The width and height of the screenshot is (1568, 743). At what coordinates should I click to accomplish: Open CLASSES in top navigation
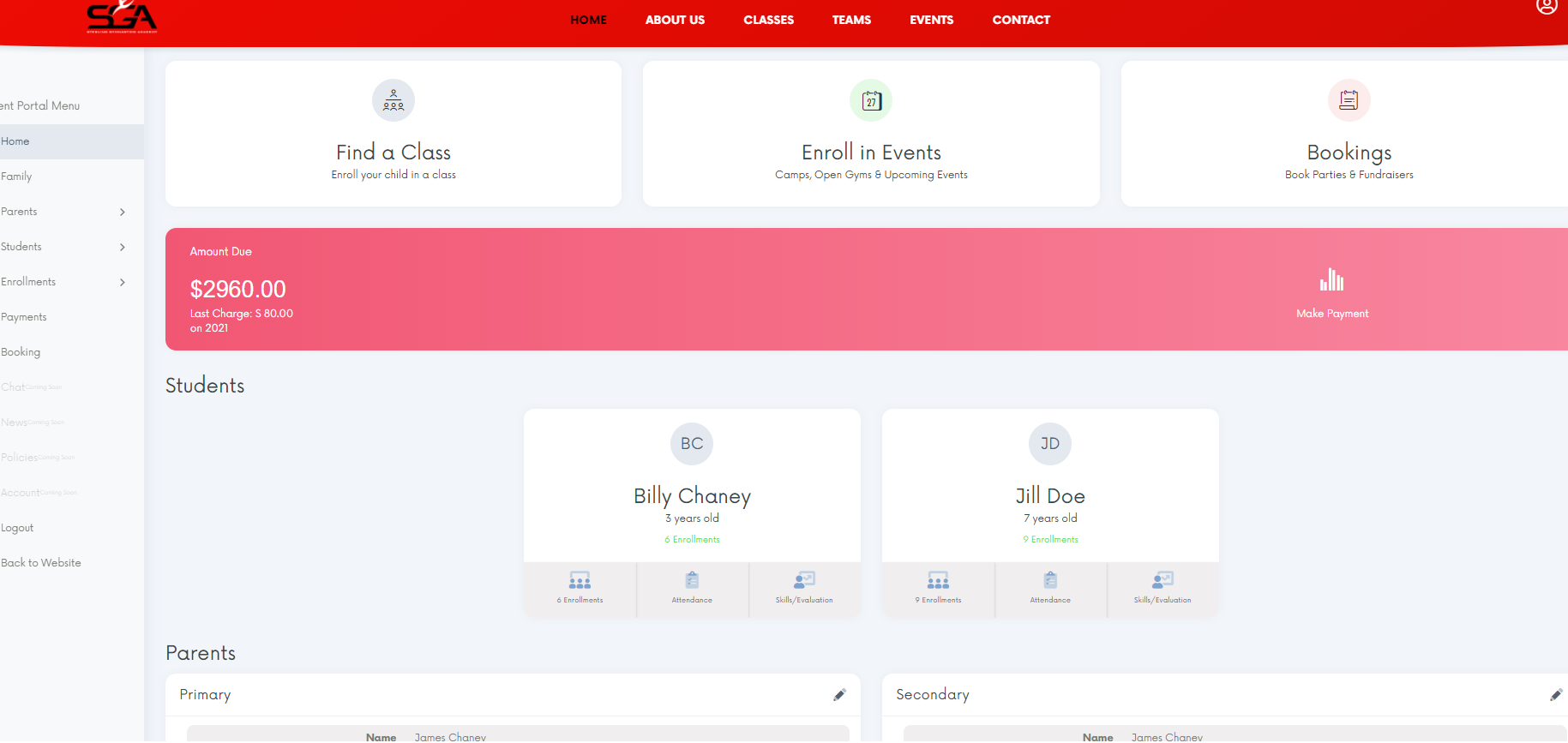click(x=768, y=20)
